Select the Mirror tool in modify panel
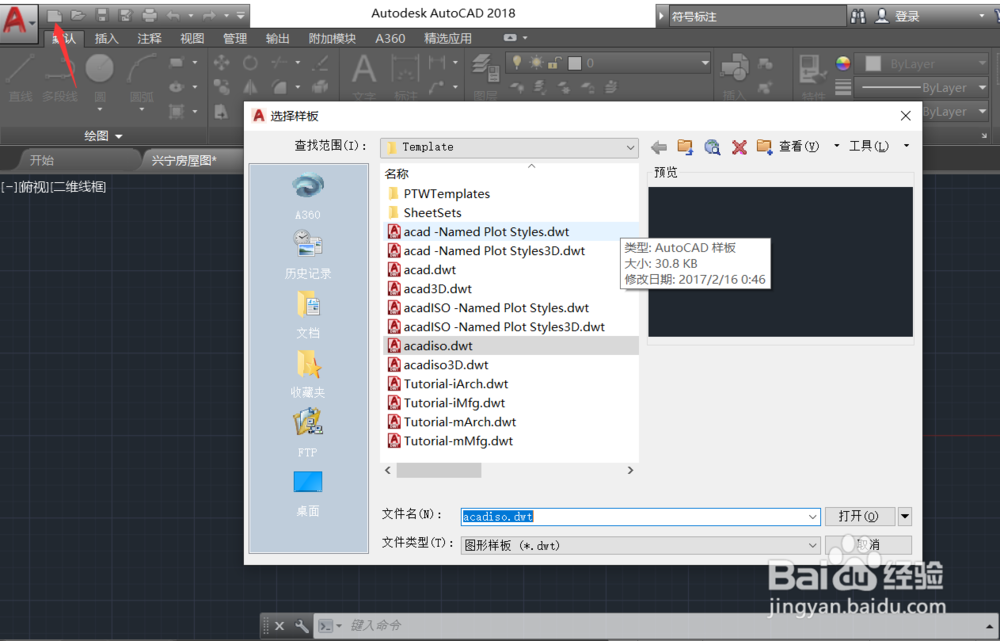This screenshot has width=1000, height=641. pos(250,86)
